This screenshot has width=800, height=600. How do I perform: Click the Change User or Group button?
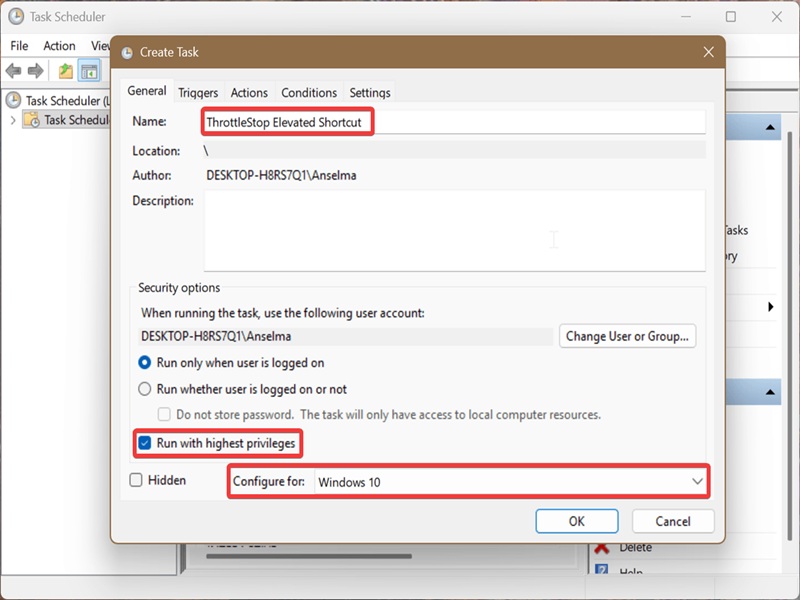click(x=628, y=336)
